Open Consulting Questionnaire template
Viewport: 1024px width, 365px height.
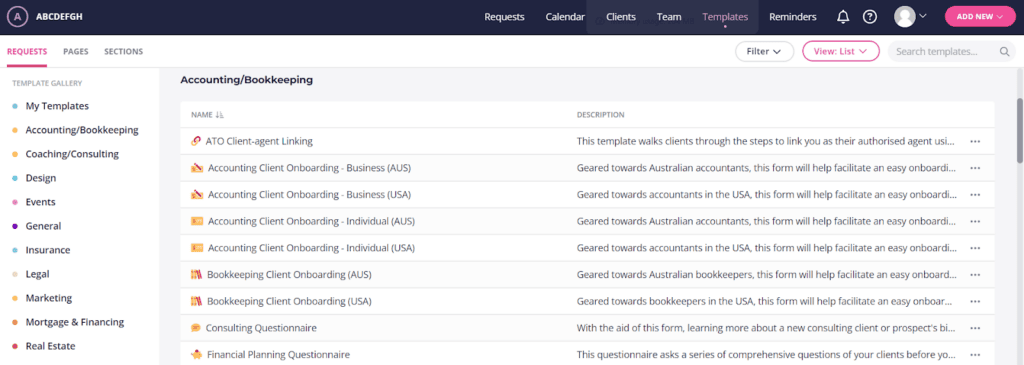click(x=261, y=328)
